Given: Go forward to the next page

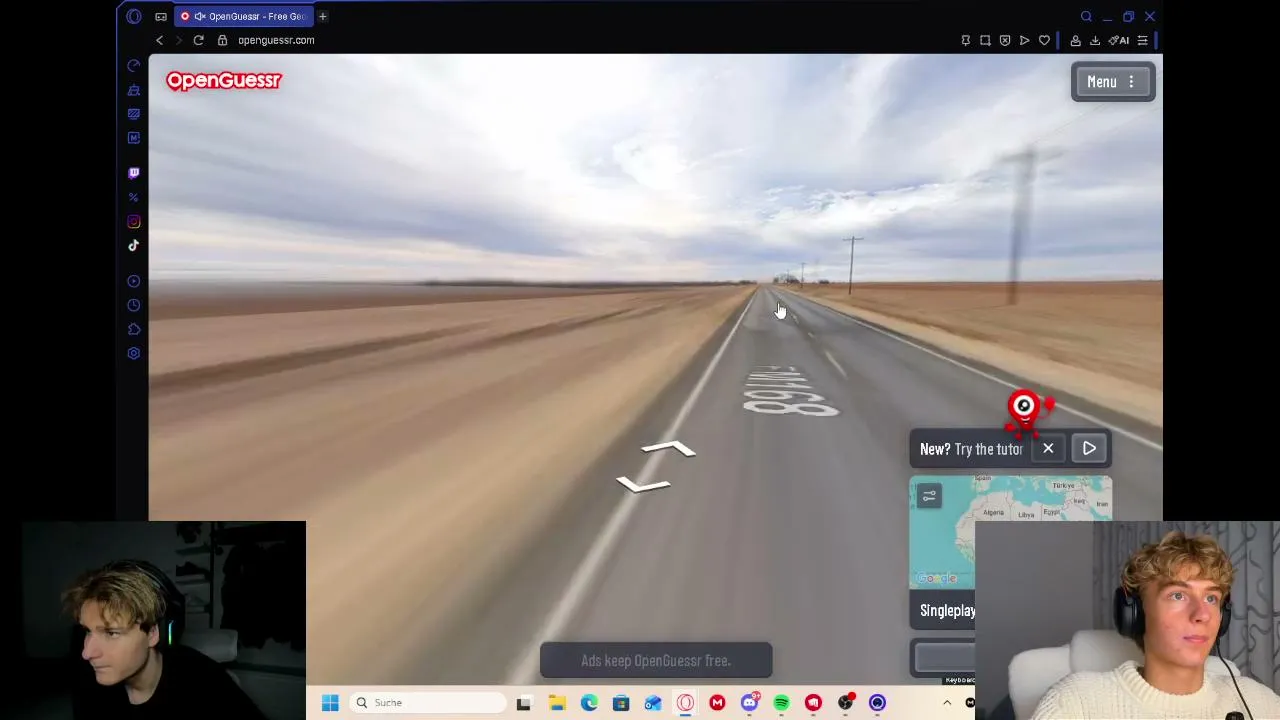Looking at the screenshot, I should click(179, 40).
